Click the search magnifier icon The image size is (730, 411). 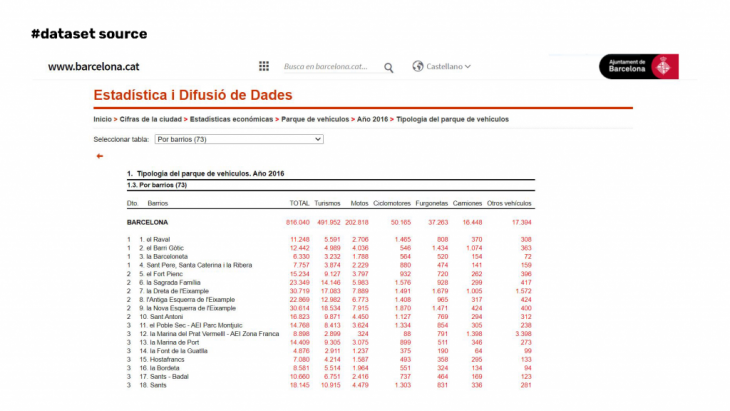[x=389, y=67]
